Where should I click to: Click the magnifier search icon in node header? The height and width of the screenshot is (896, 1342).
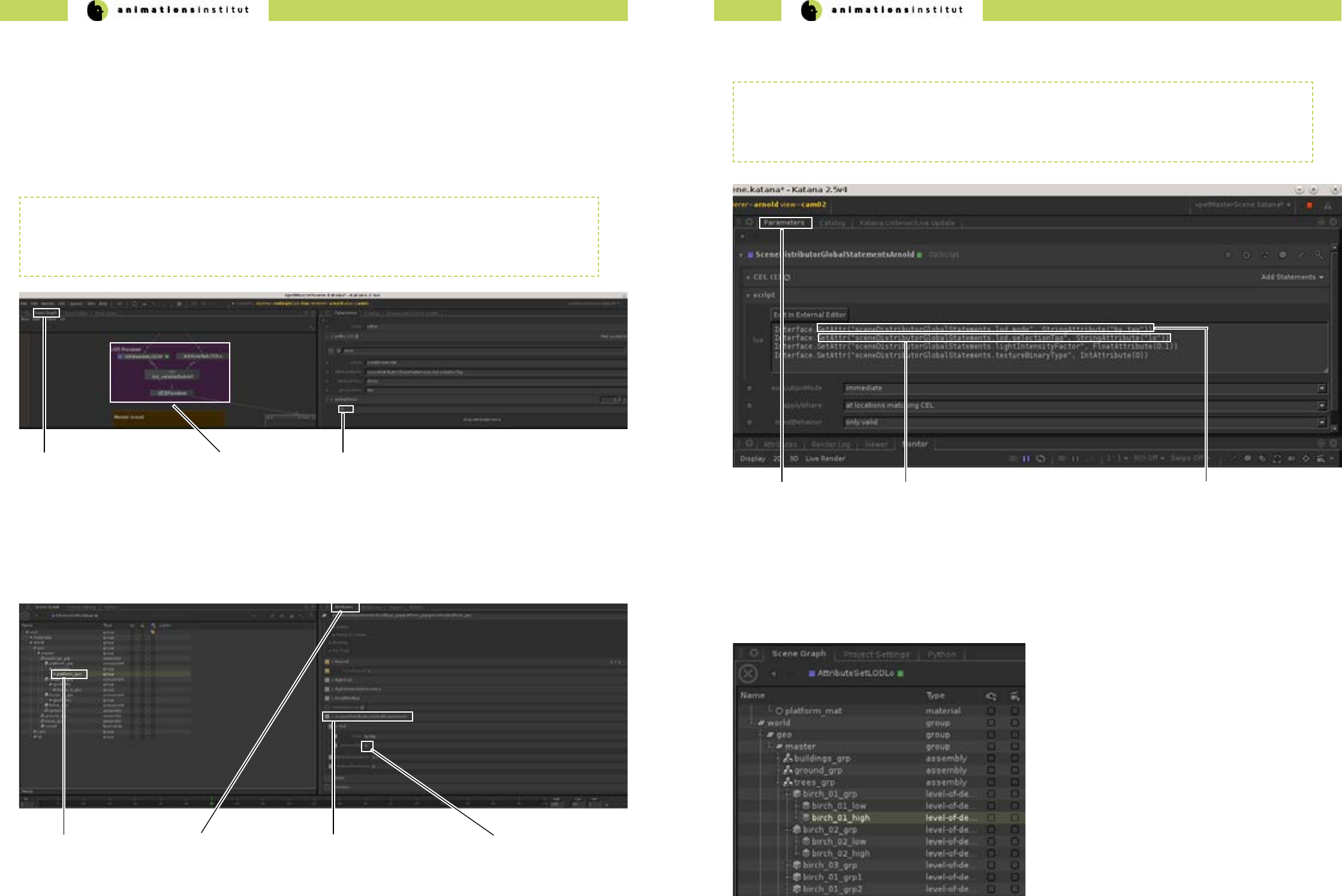click(1319, 255)
